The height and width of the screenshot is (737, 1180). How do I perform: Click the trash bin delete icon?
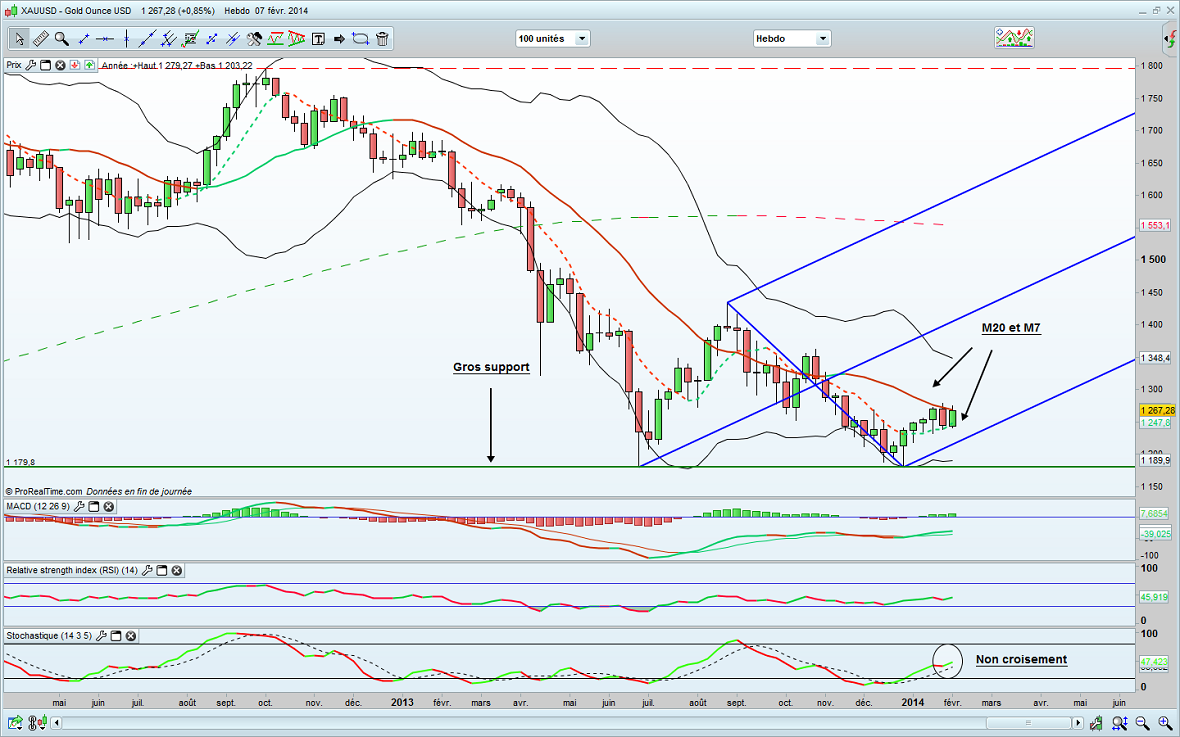(x=384, y=39)
